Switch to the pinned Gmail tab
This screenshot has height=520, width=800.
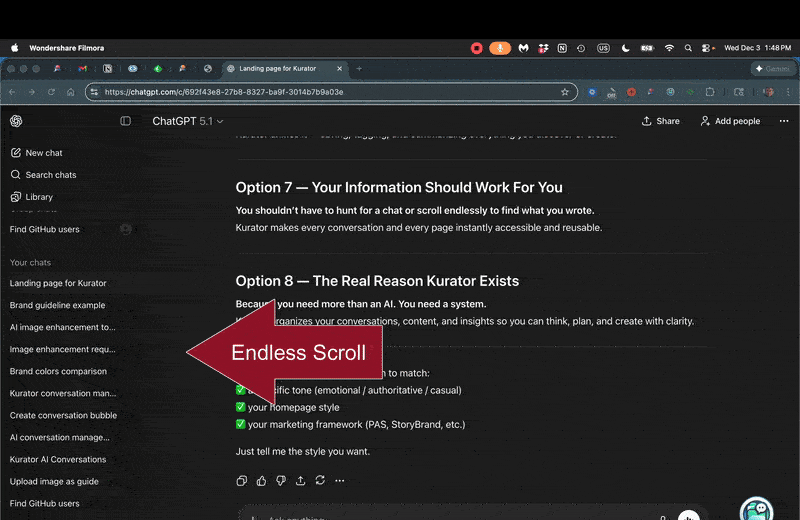click(x=82, y=68)
